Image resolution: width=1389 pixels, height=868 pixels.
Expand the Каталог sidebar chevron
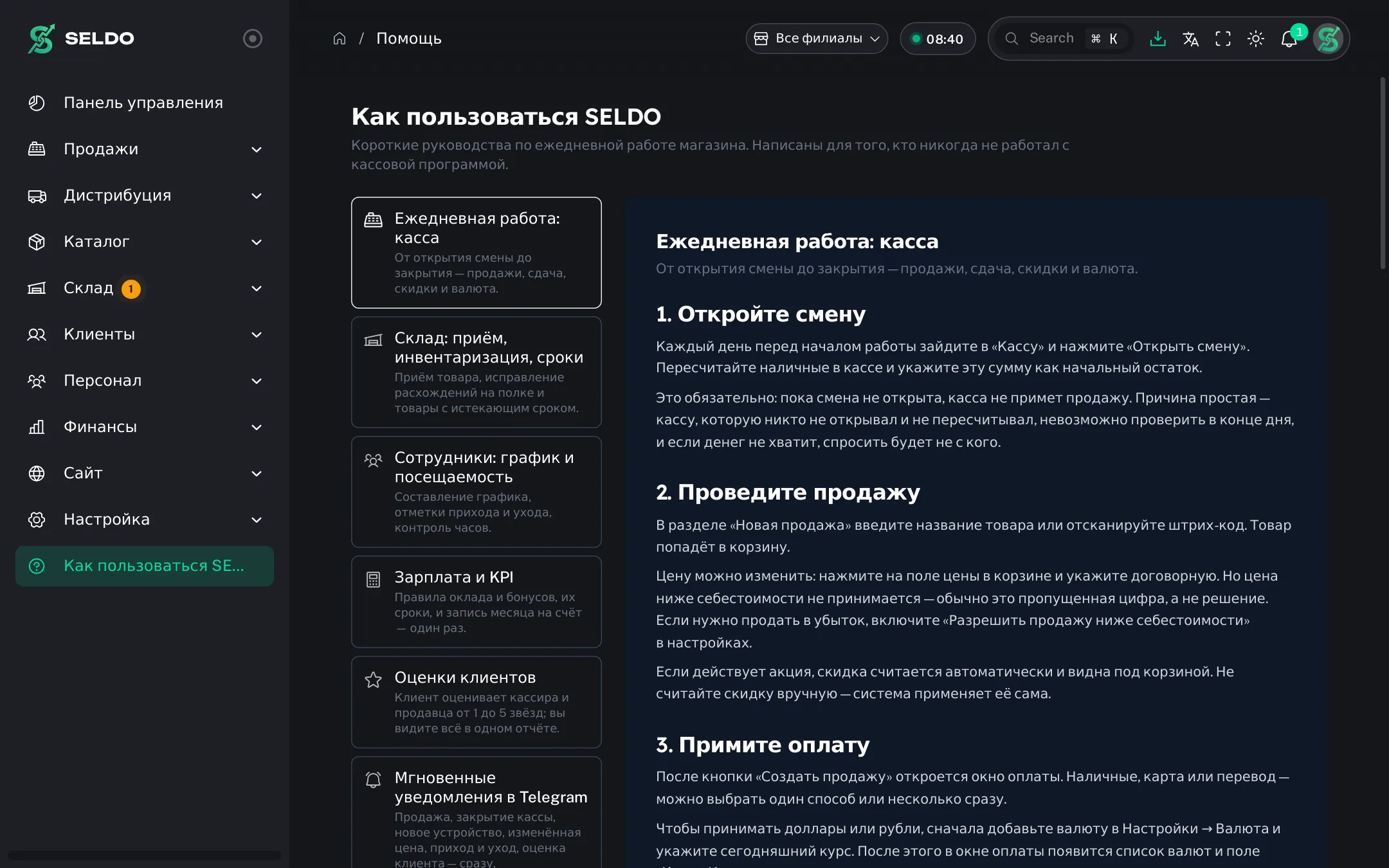257,242
